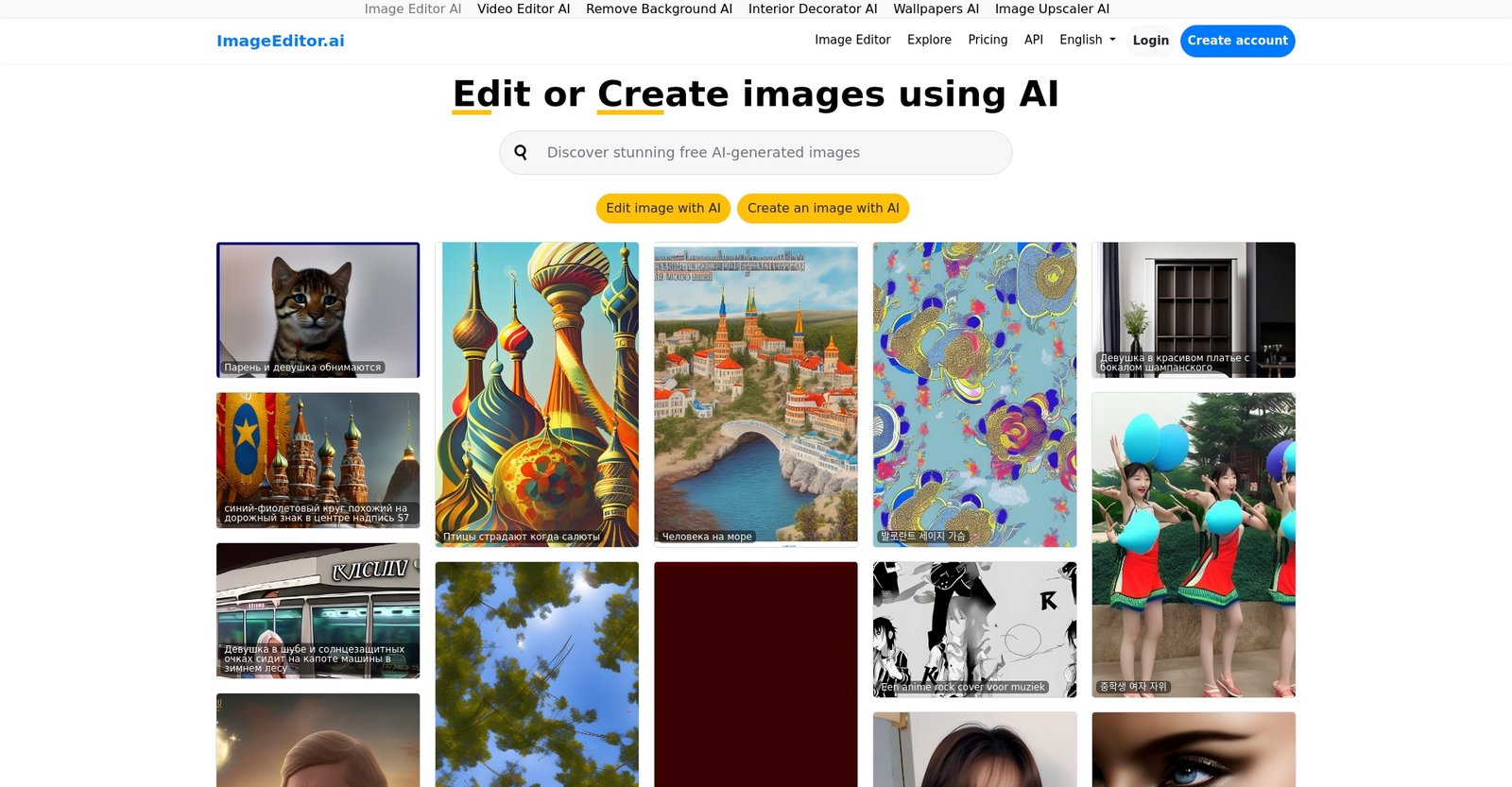
Task: Open the cathedral with star sign image
Action: coord(318,460)
